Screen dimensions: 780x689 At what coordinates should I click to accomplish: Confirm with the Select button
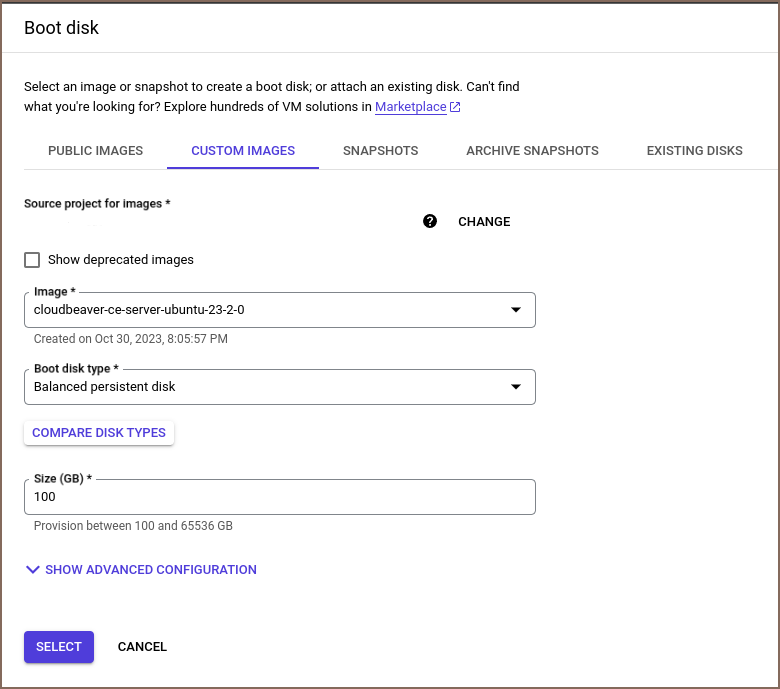(59, 647)
